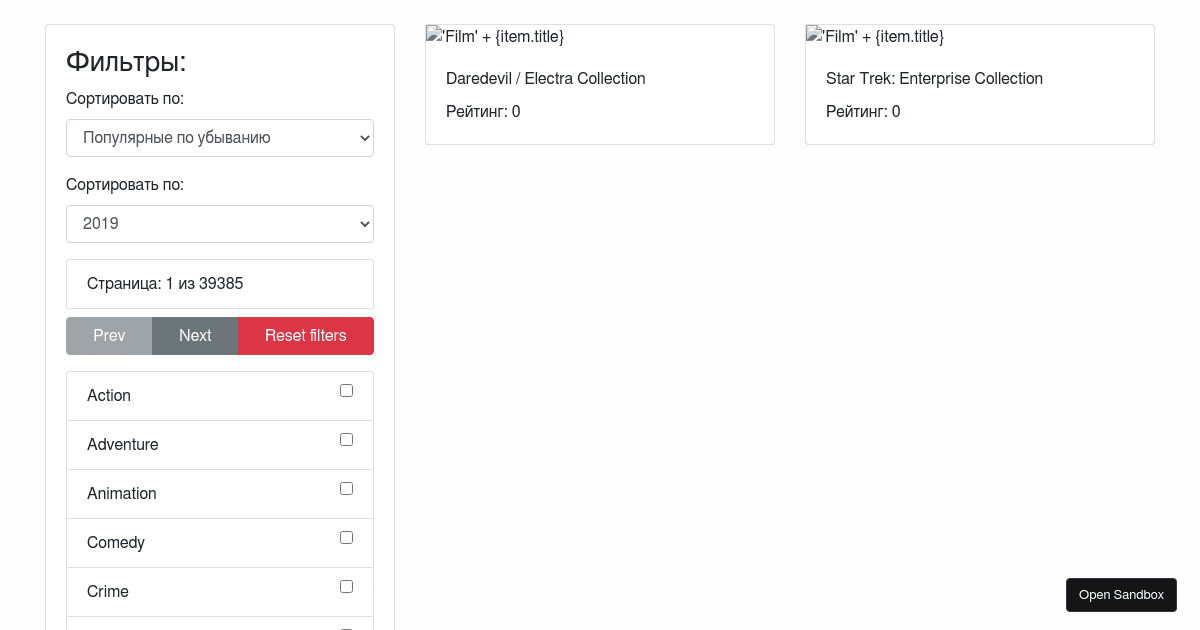The width and height of the screenshot is (1200, 630).
Task: Click the broken image icon on Daredevil card
Action: [432, 35]
